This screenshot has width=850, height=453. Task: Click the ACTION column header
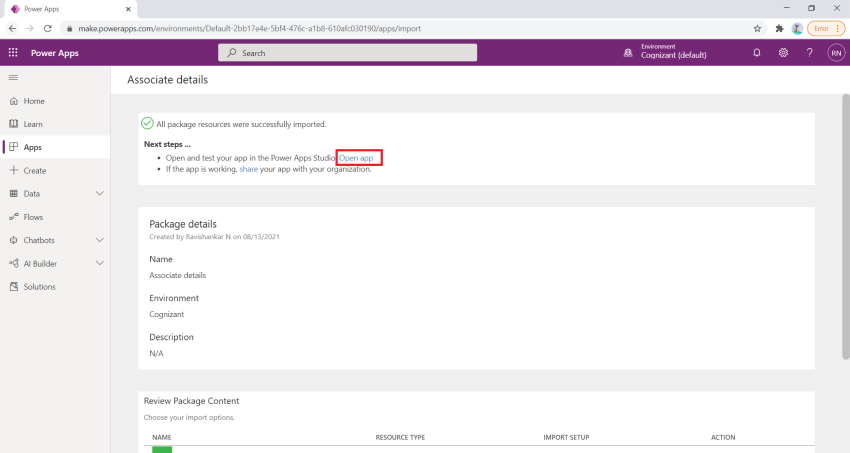click(723, 437)
